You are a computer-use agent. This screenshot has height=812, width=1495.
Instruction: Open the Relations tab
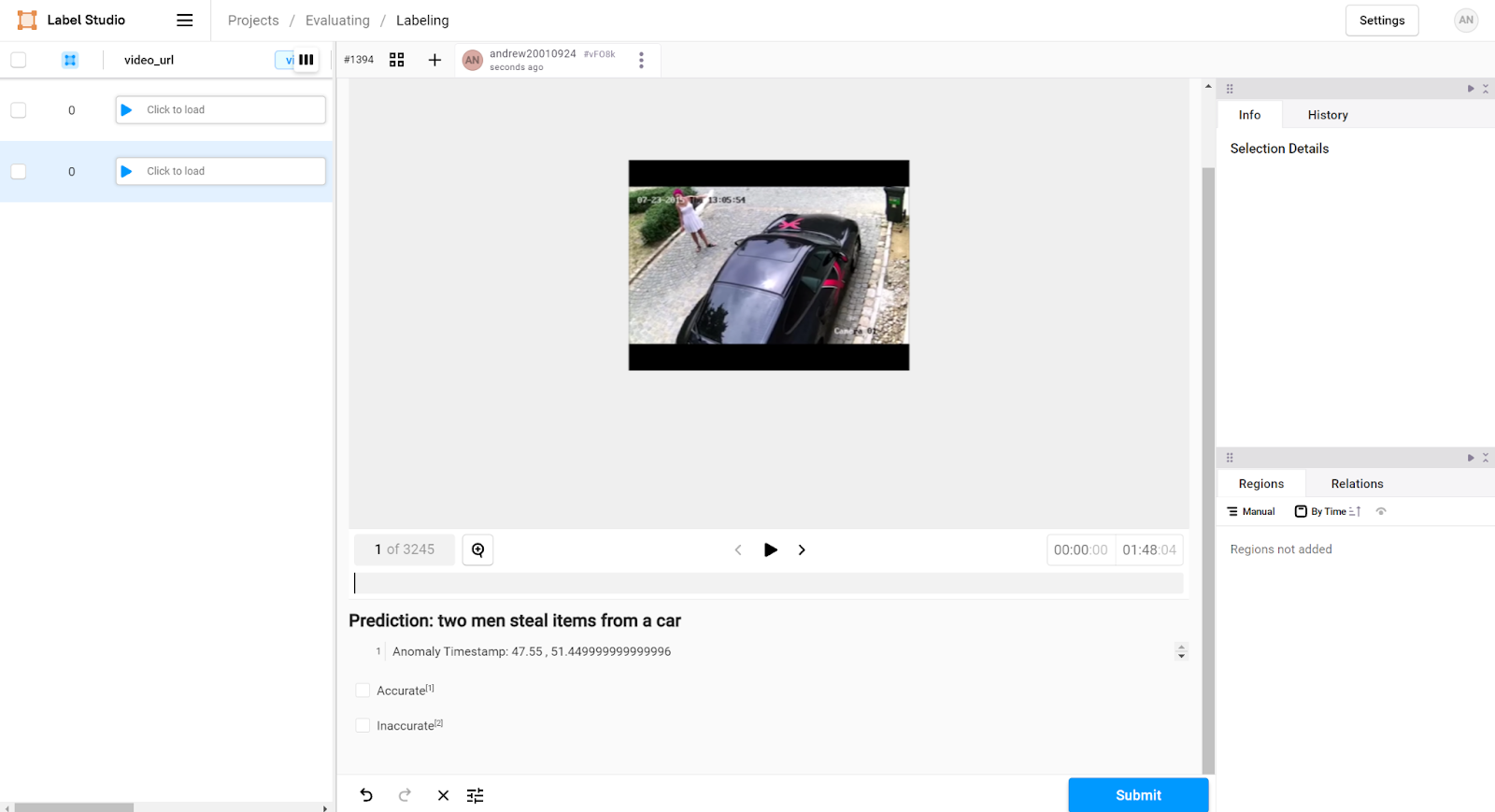pos(1357,484)
